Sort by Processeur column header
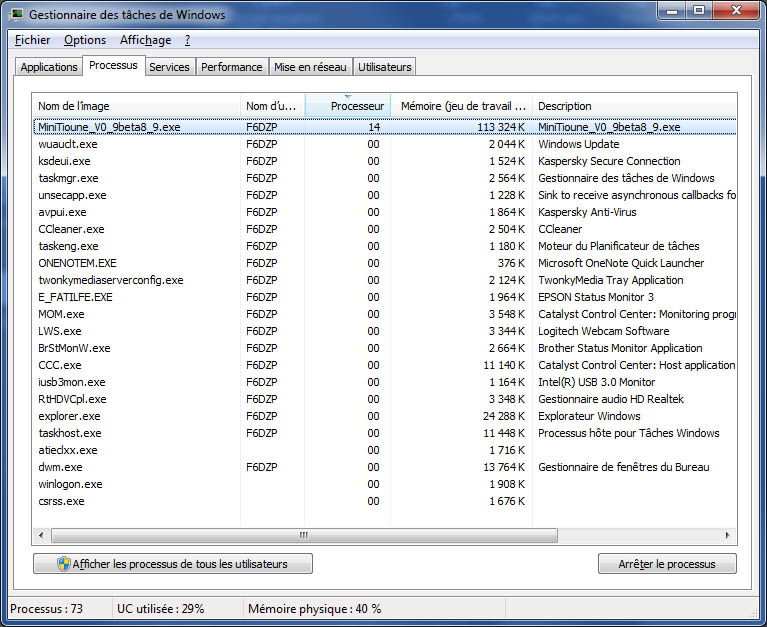 click(x=348, y=106)
